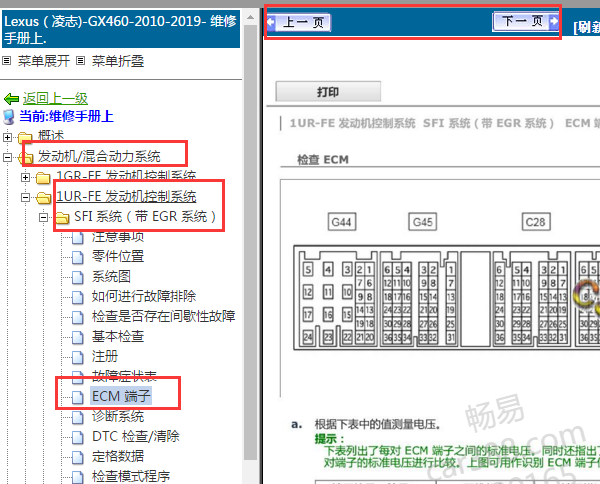
Task: Click the document icon next to 诊断系统
Action: tap(78, 417)
